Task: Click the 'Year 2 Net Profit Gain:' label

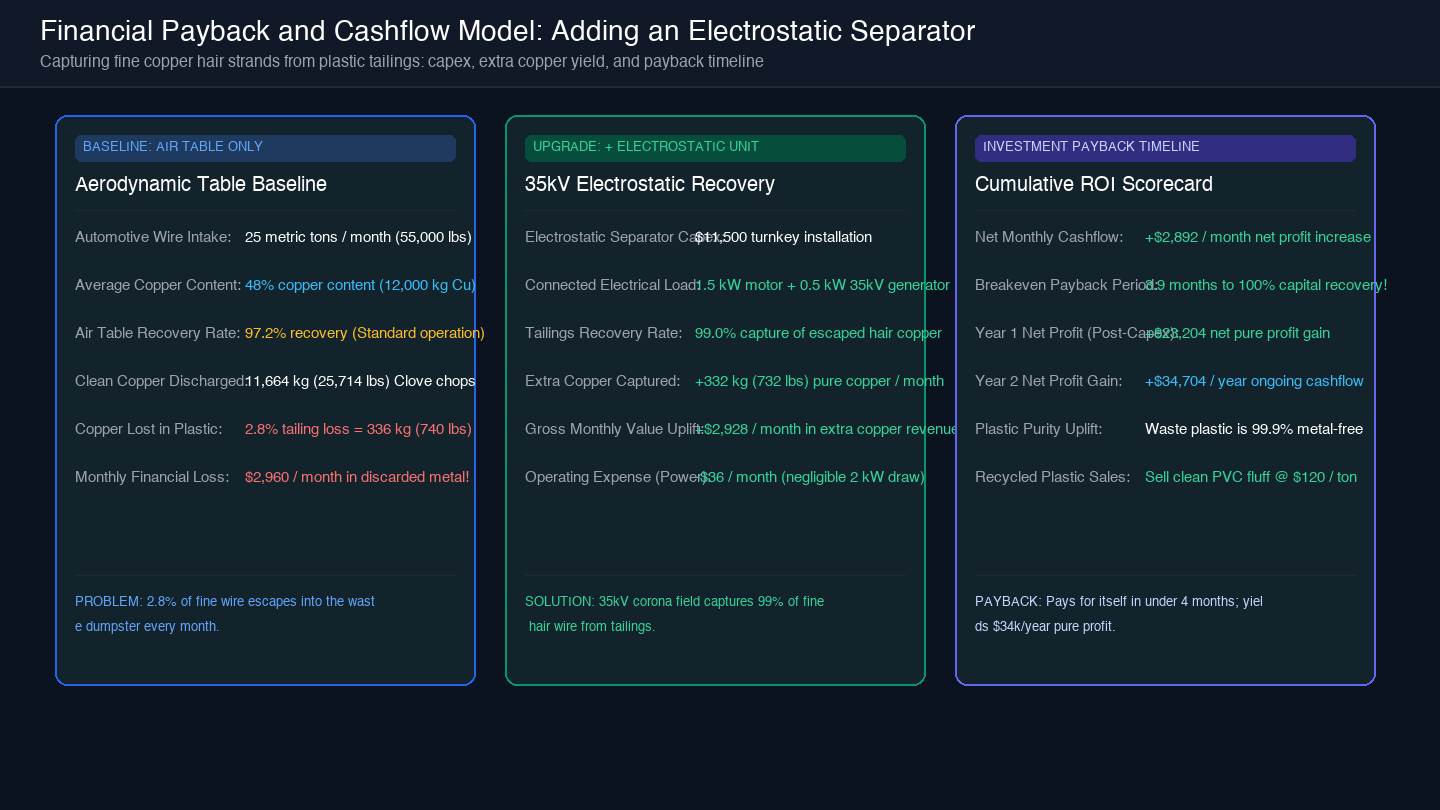Action: tap(1049, 381)
